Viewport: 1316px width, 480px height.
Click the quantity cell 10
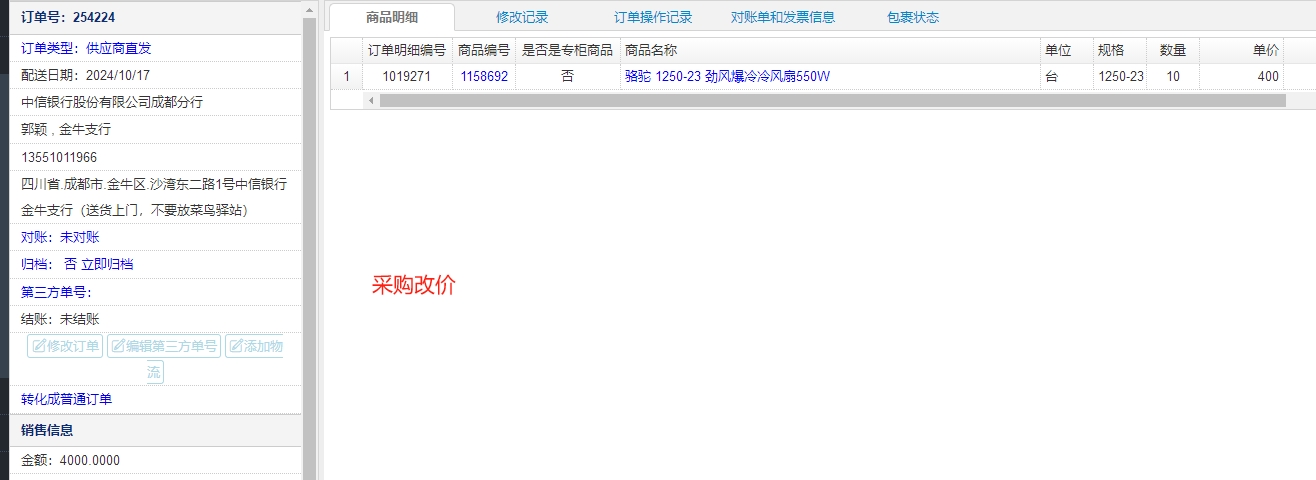(1174, 76)
